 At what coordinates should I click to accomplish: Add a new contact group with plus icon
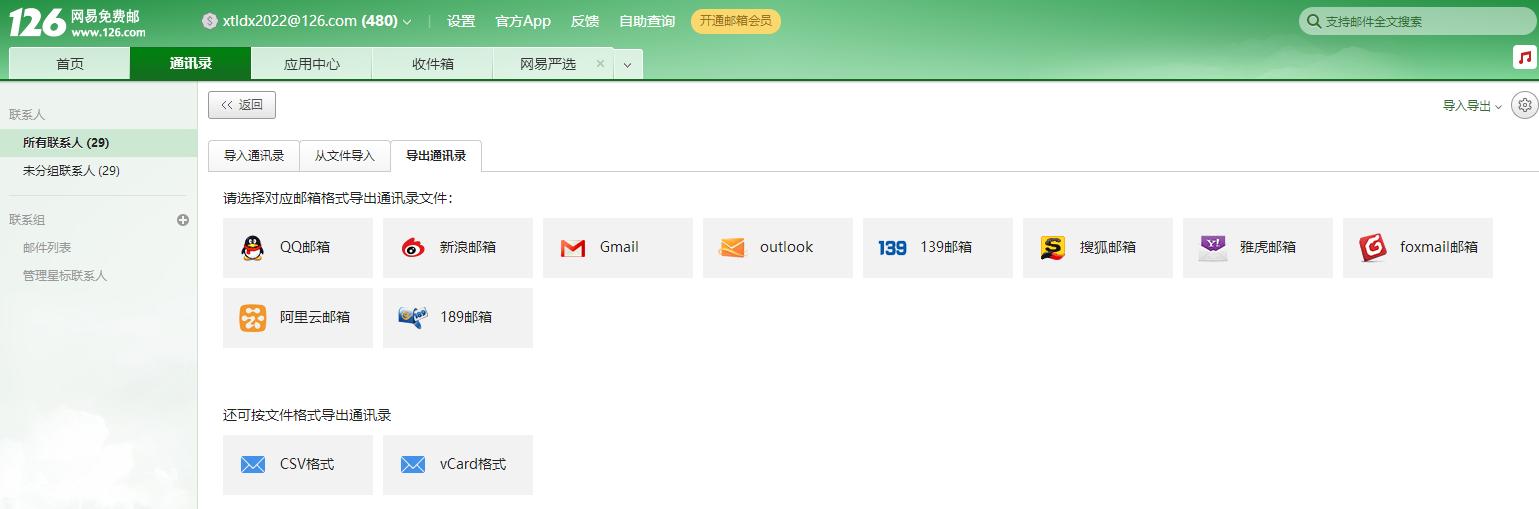pyautogui.click(x=183, y=220)
